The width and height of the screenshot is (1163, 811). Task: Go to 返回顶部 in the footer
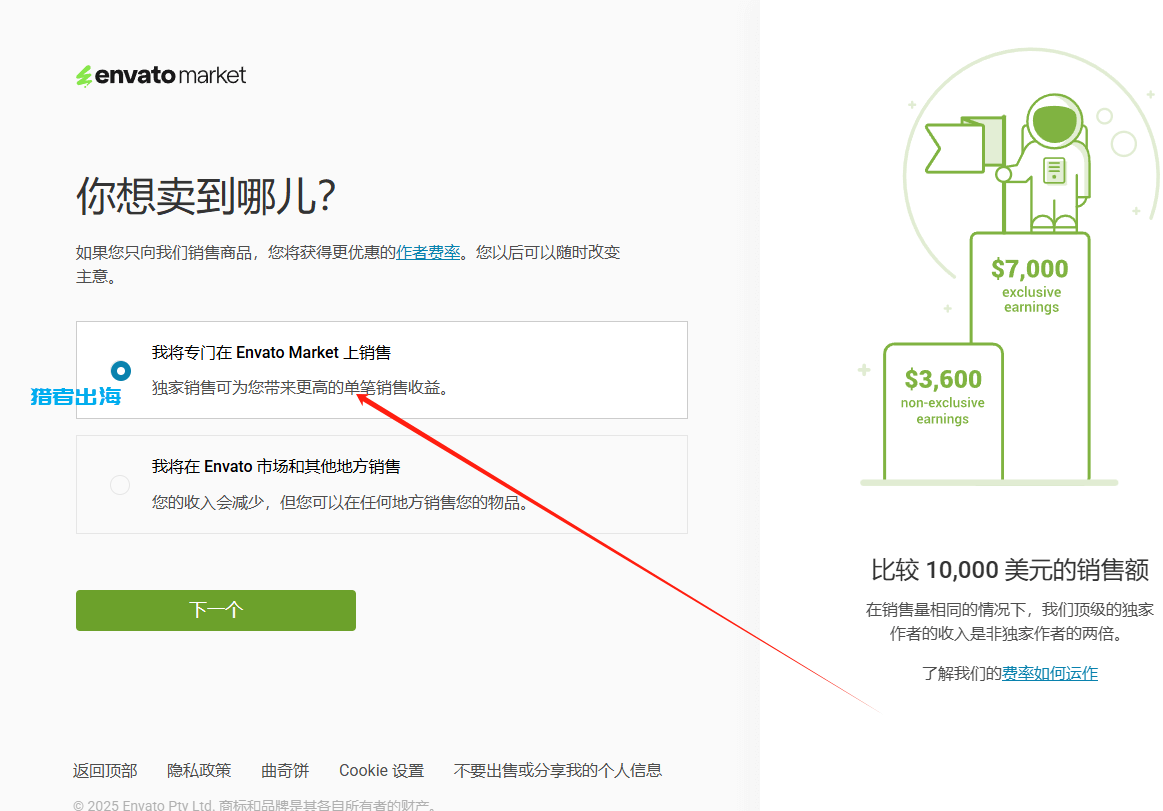tap(105, 770)
